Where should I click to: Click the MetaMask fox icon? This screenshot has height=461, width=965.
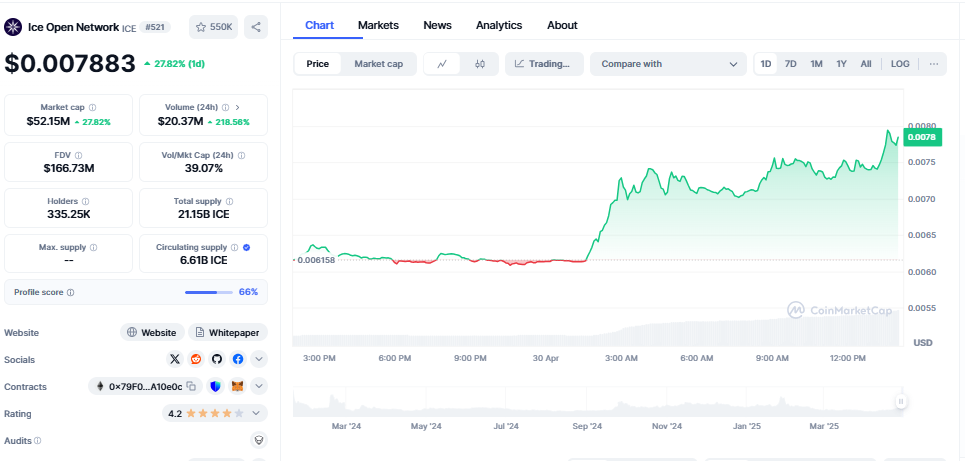coord(238,386)
